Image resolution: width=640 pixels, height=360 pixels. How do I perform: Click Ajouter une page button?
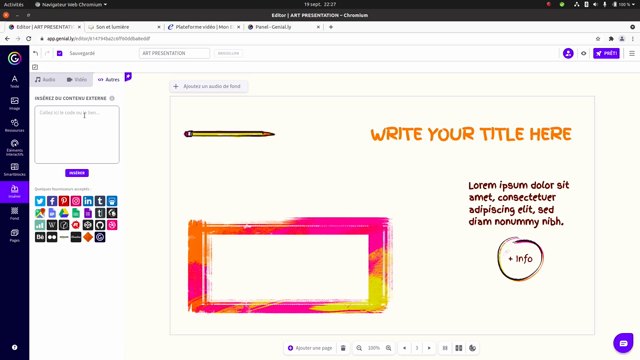310,348
